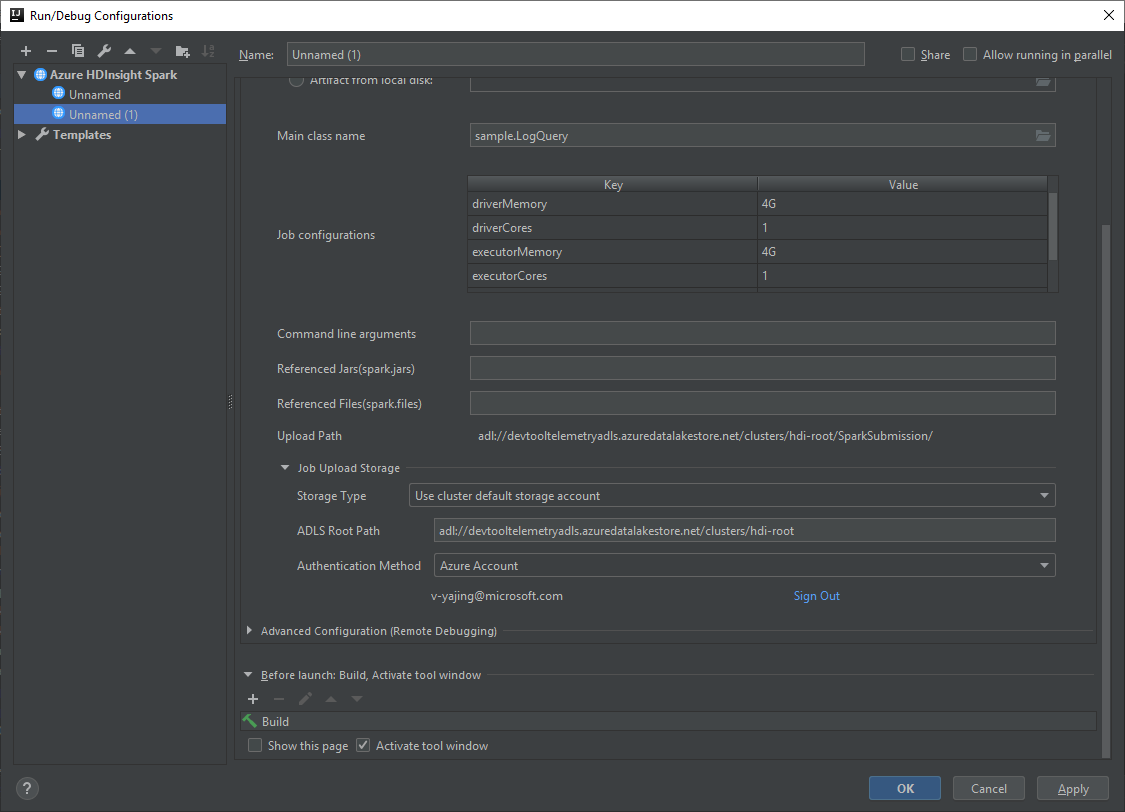This screenshot has height=812, width=1125.
Task: Click the Sign Out link
Action: [816, 595]
